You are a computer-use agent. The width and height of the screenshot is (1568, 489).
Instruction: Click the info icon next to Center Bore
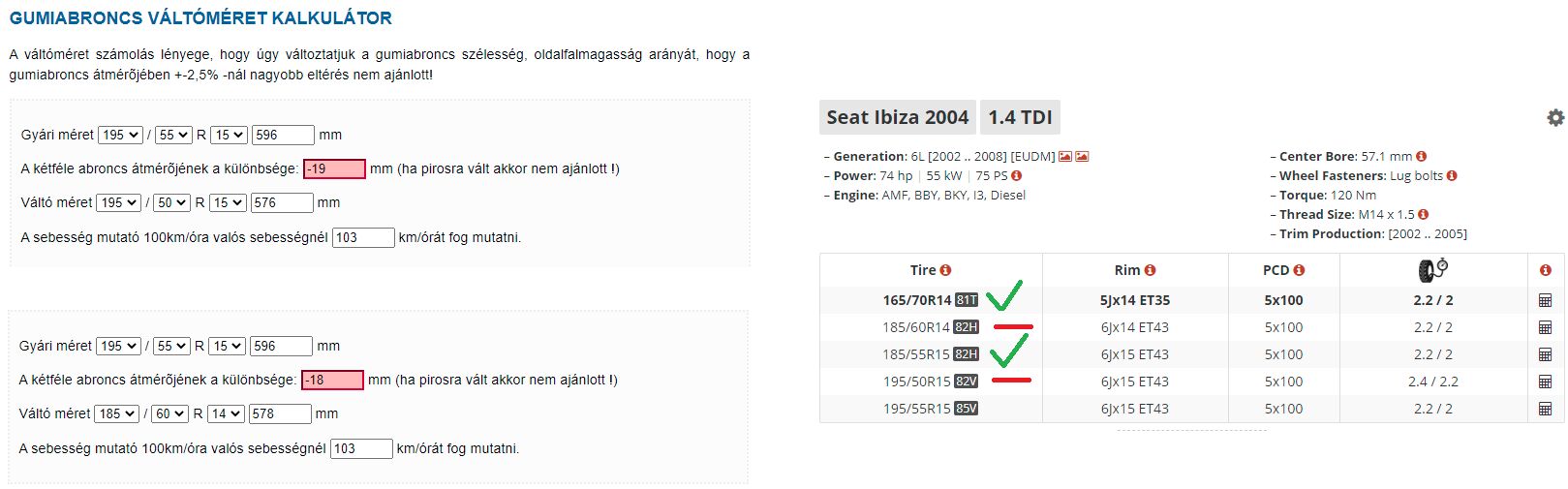[x=1421, y=156]
